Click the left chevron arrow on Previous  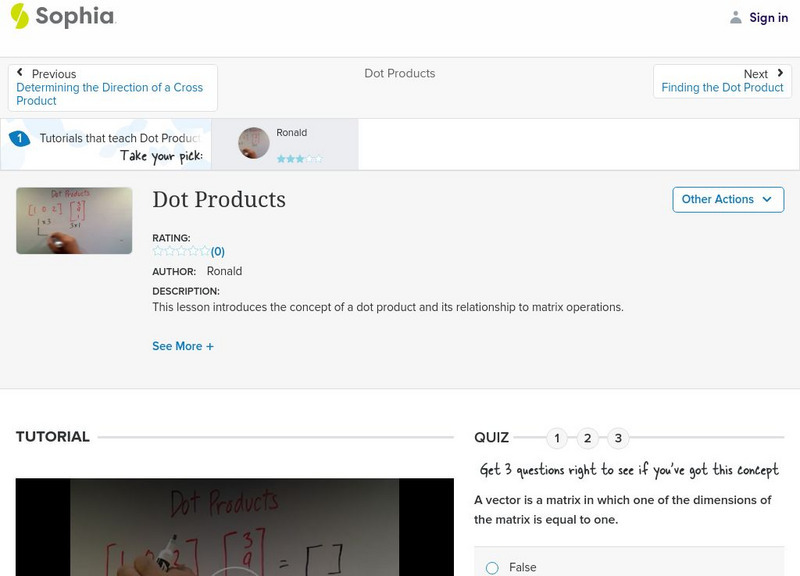click(x=19, y=73)
